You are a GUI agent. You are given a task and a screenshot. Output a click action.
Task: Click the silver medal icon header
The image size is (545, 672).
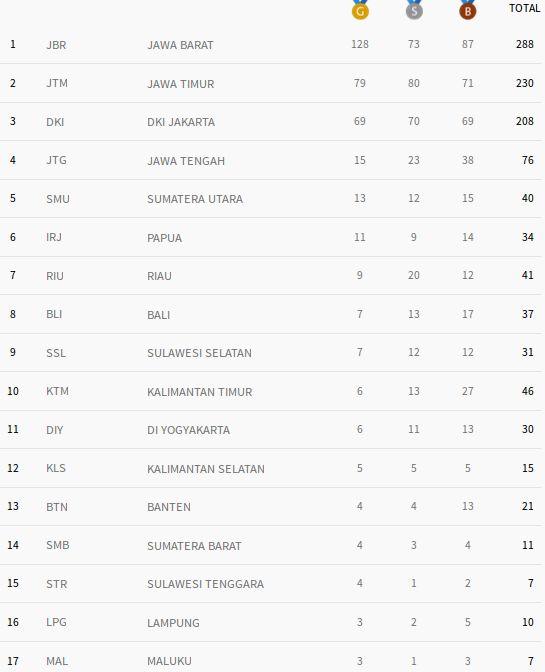tap(414, 10)
